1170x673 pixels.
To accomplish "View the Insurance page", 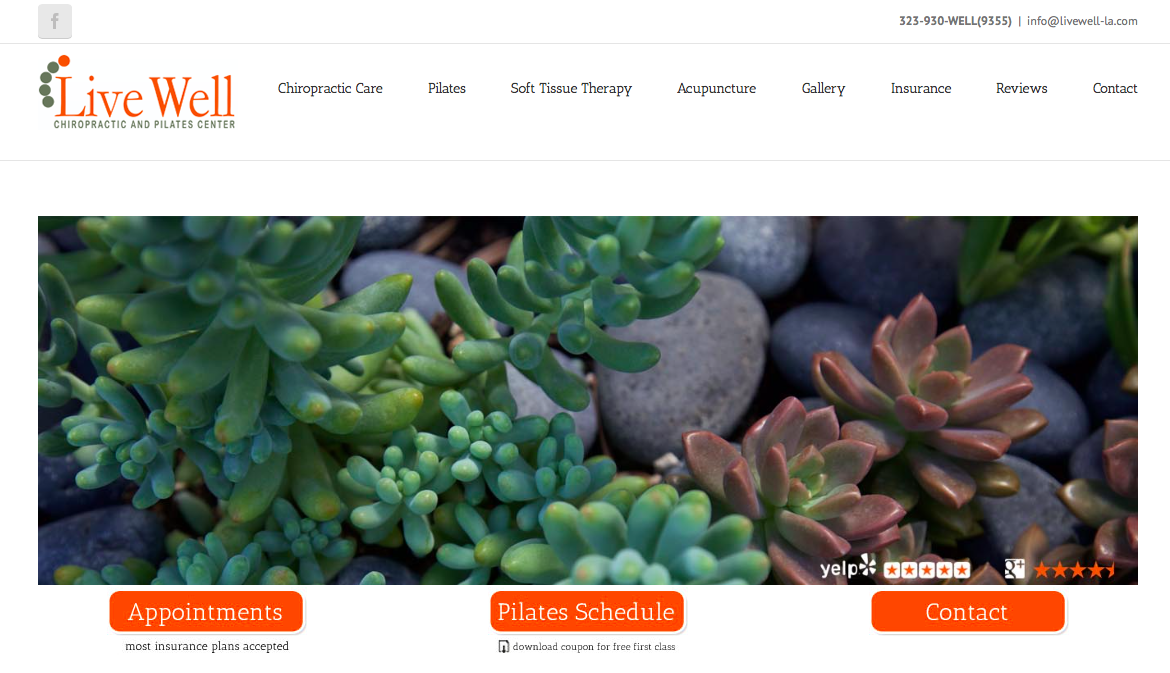I will tap(921, 88).
